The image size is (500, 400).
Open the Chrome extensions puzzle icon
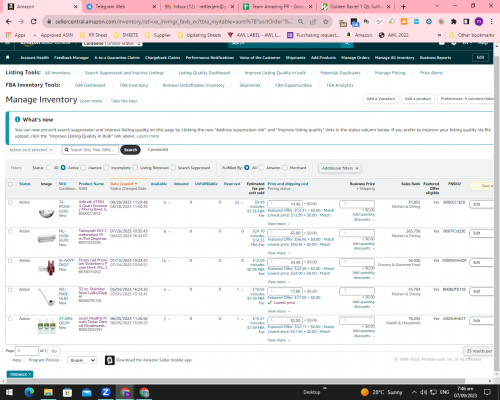click(x=454, y=22)
